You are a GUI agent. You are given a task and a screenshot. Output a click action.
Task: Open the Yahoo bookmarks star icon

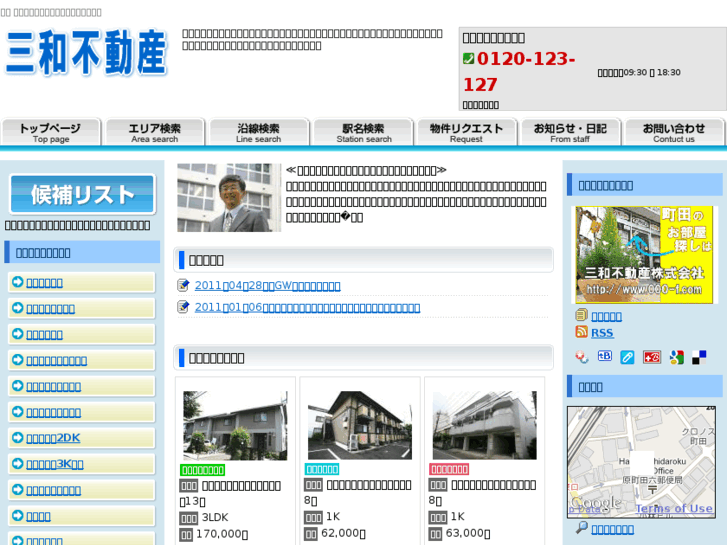[581, 357]
